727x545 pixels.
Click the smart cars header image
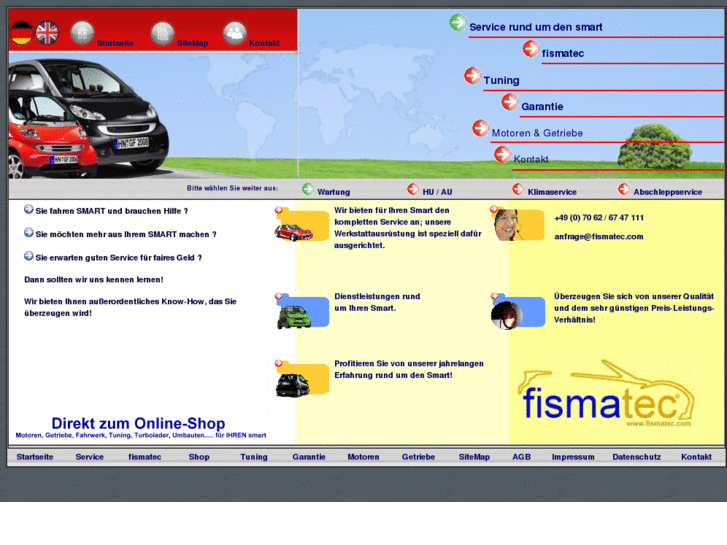click(x=88, y=118)
